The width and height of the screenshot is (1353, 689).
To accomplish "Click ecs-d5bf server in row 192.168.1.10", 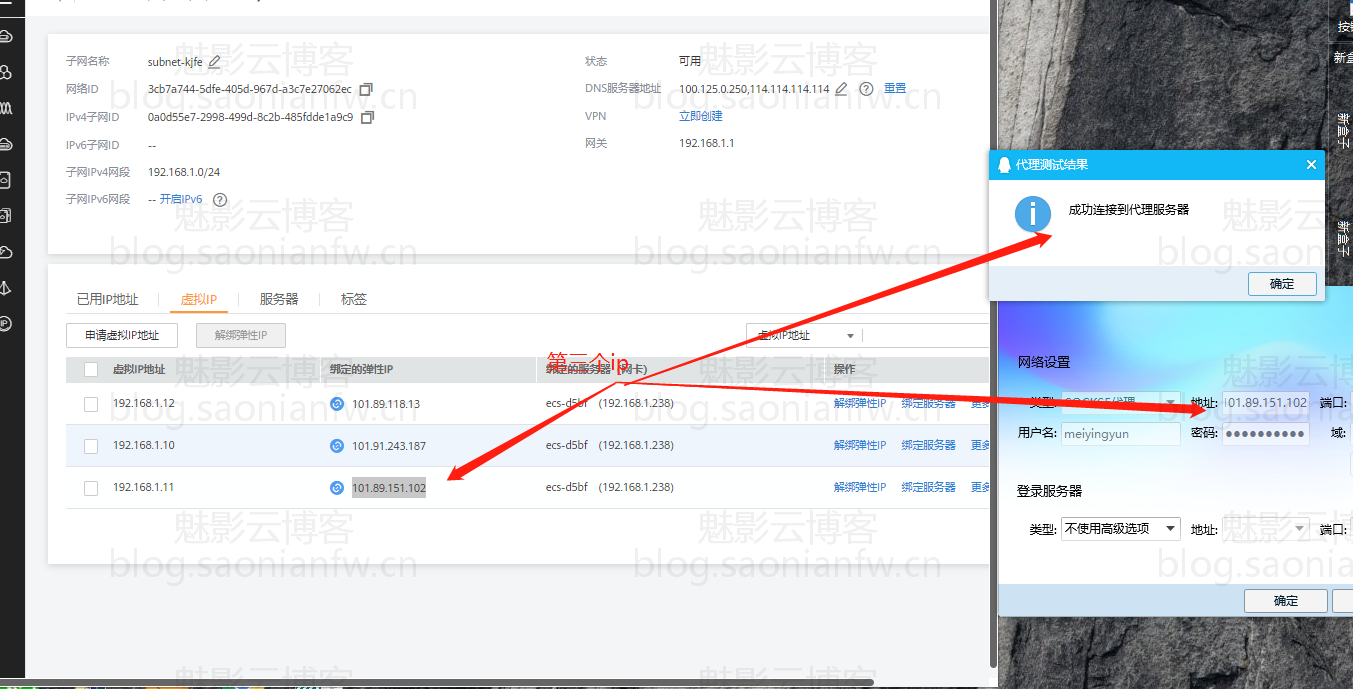I will [x=567, y=446].
